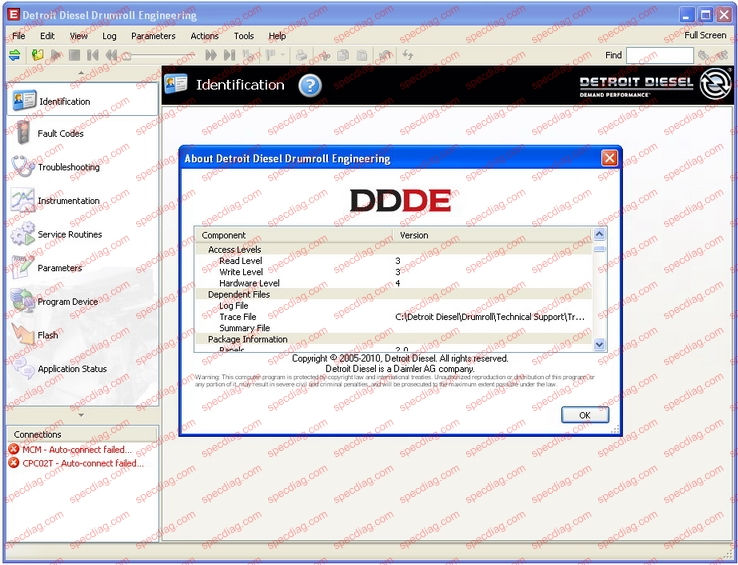738x565 pixels.
Task: Click the OK button in About dialog
Action: click(585, 415)
